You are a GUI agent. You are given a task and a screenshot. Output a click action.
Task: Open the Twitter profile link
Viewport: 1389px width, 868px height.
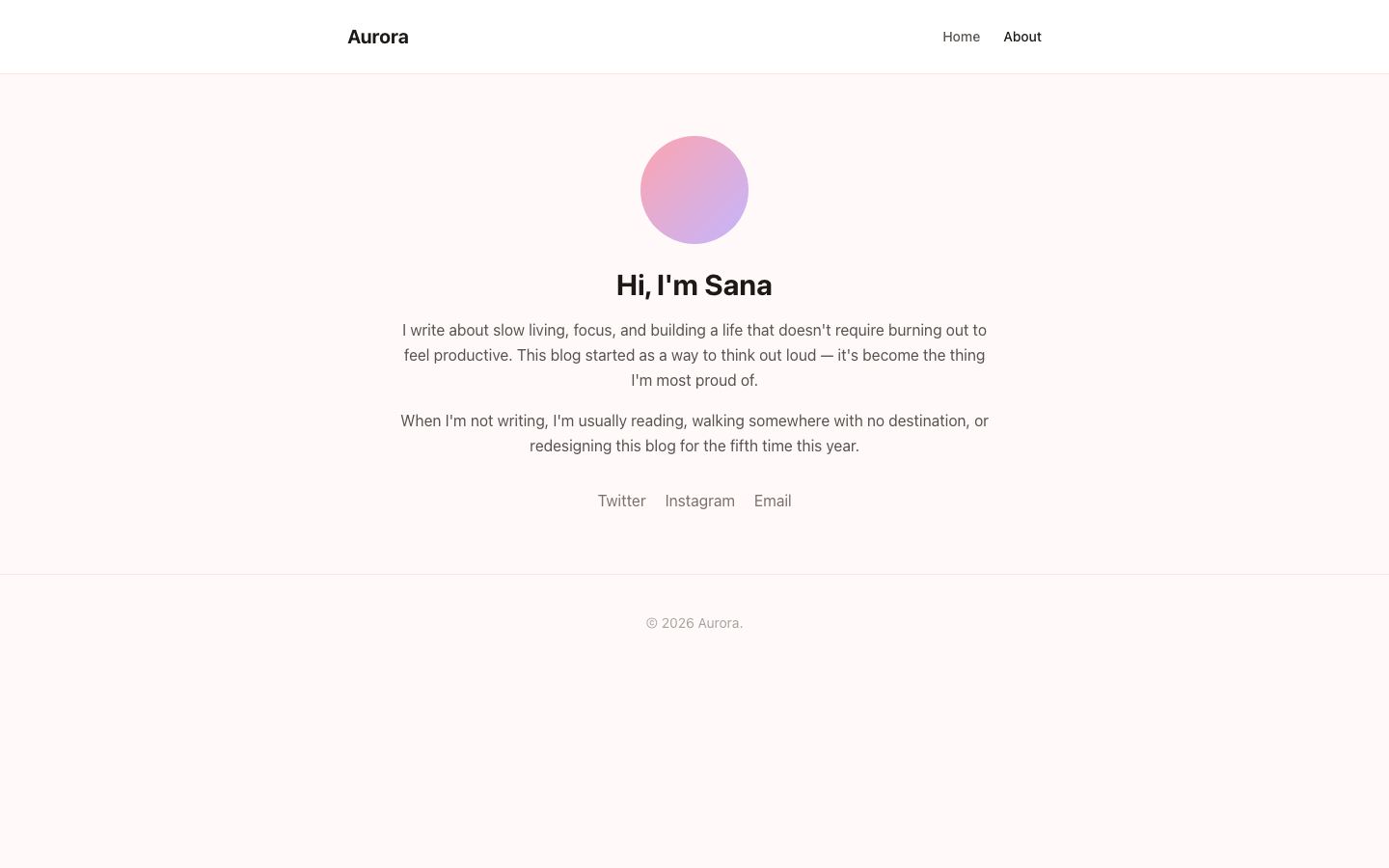click(621, 501)
